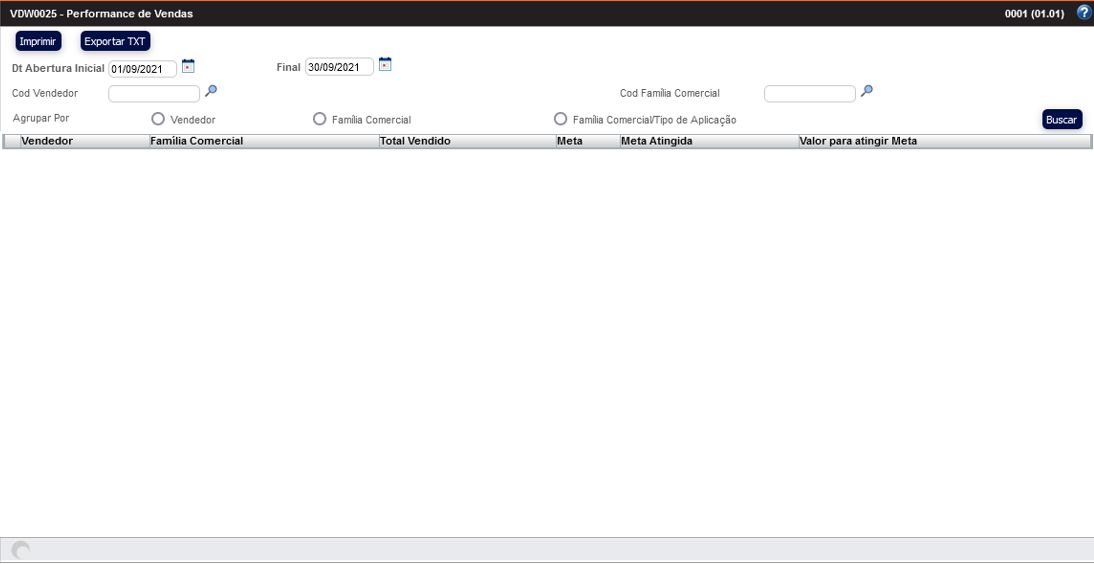Click Exportar TXT button
The width and height of the screenshot is (1094, 564).
click(115, 41)
